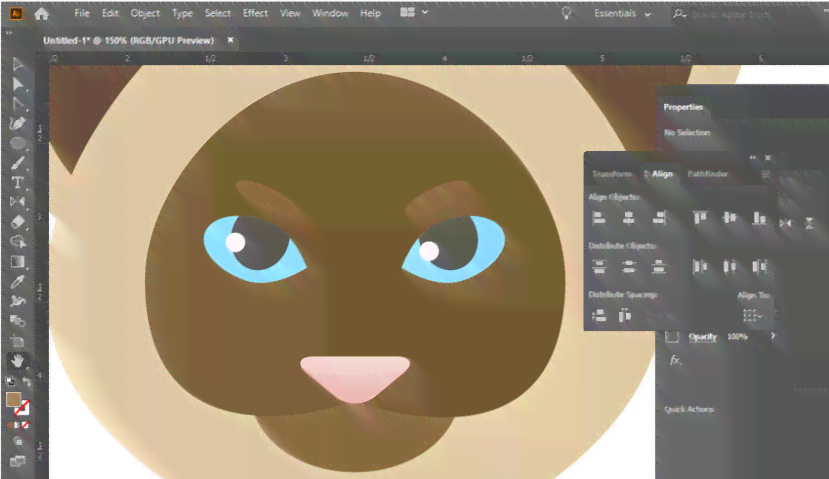
Task: Click Horizontal Distribute Space icon
Action: click(625, 316)
